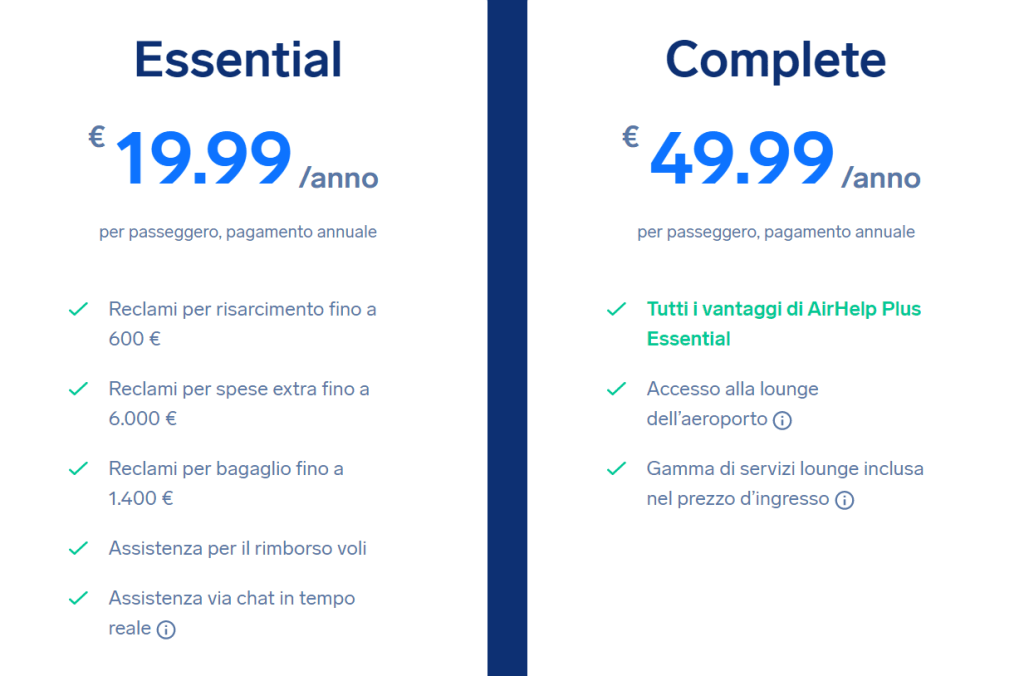The image size is (1024, 676).
Task: Click Essential plan's per passeggero, pagamento annuale note
Action: [x=238, y=232]
